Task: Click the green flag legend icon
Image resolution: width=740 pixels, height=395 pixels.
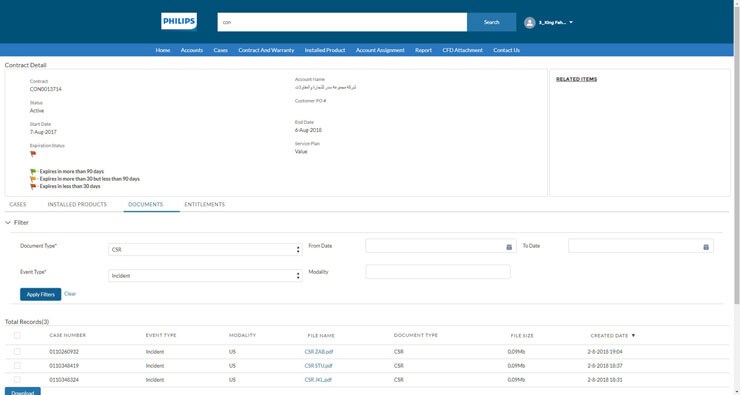Action: point(33,172)
